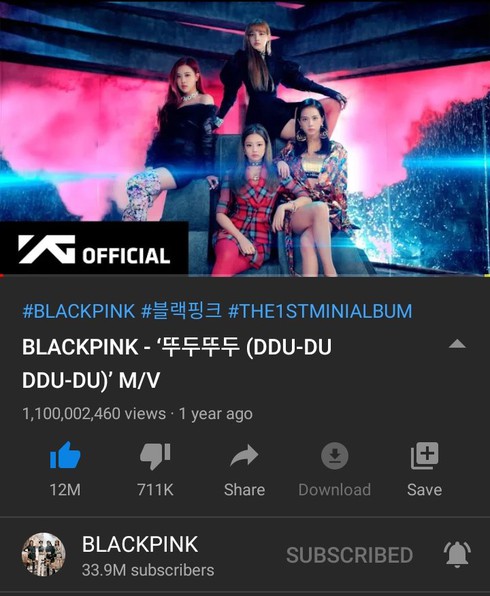Image resolution: width=490 pixels, height=596 pixels.
Task: Click the YG OFFICIAL logo overlay
Action: (x=94, y=249)
